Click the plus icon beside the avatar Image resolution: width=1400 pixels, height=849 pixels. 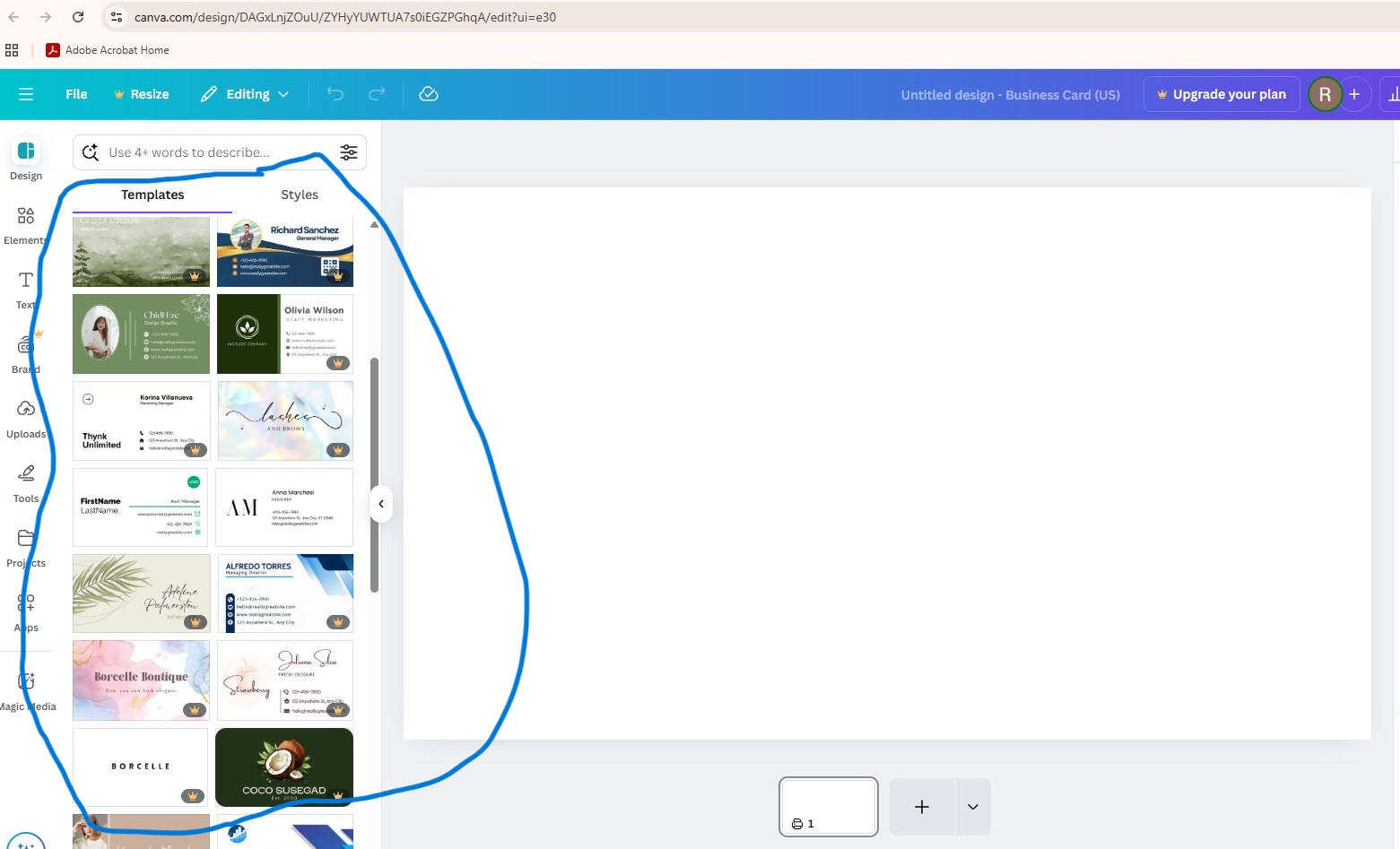click(x=1354, y=94)
